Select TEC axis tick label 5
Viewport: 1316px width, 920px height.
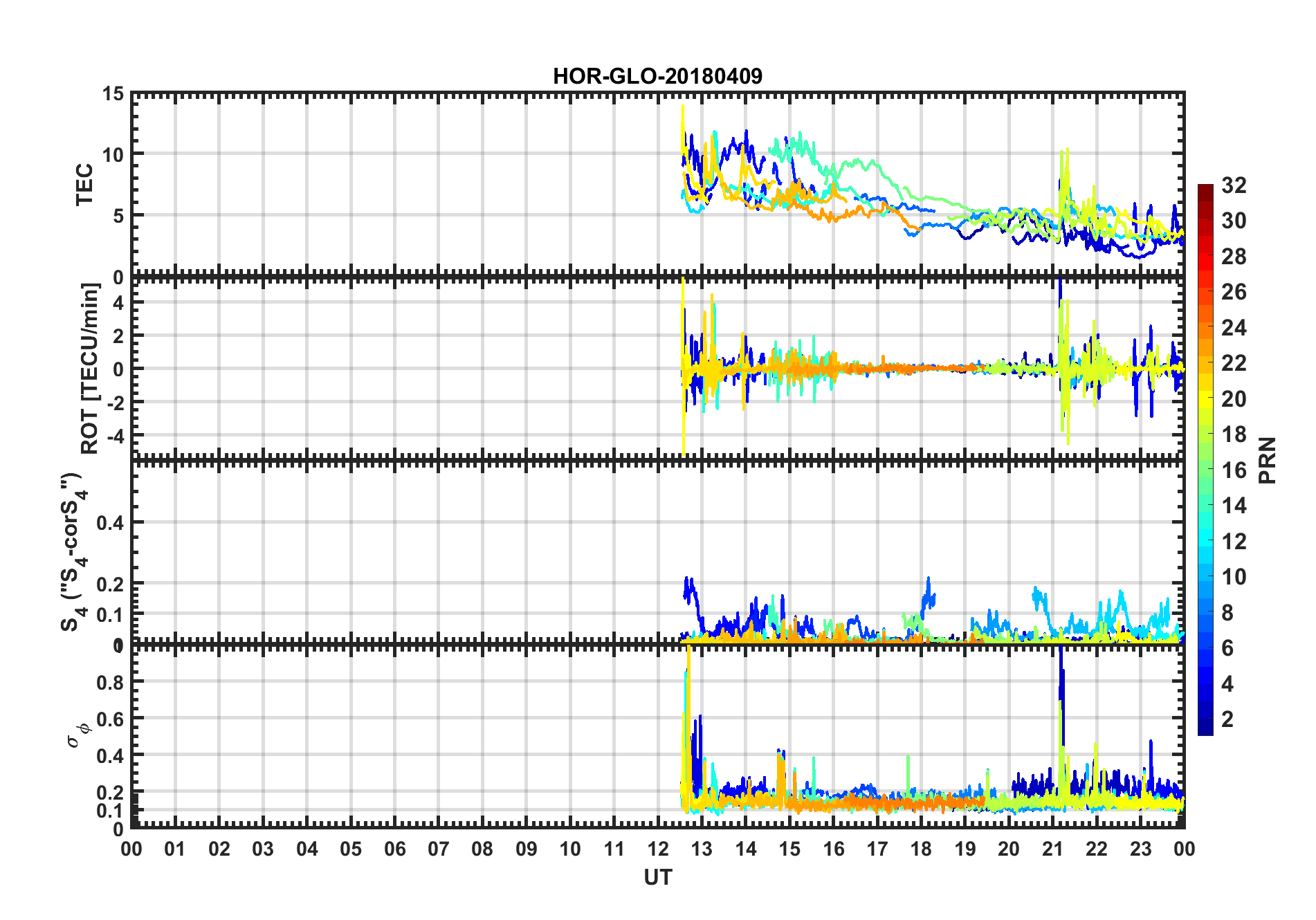point(118,216)
